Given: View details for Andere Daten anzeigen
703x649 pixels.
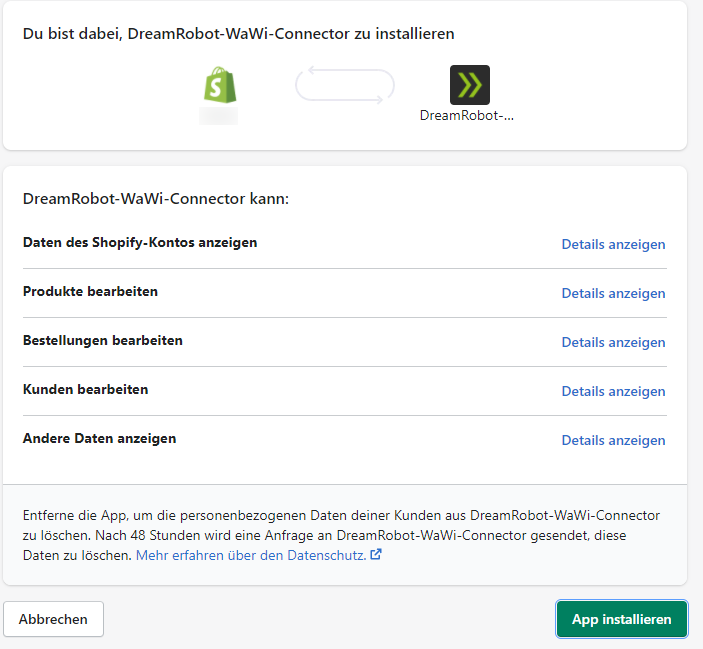Looking at the screenshot, I should point(613,440).
